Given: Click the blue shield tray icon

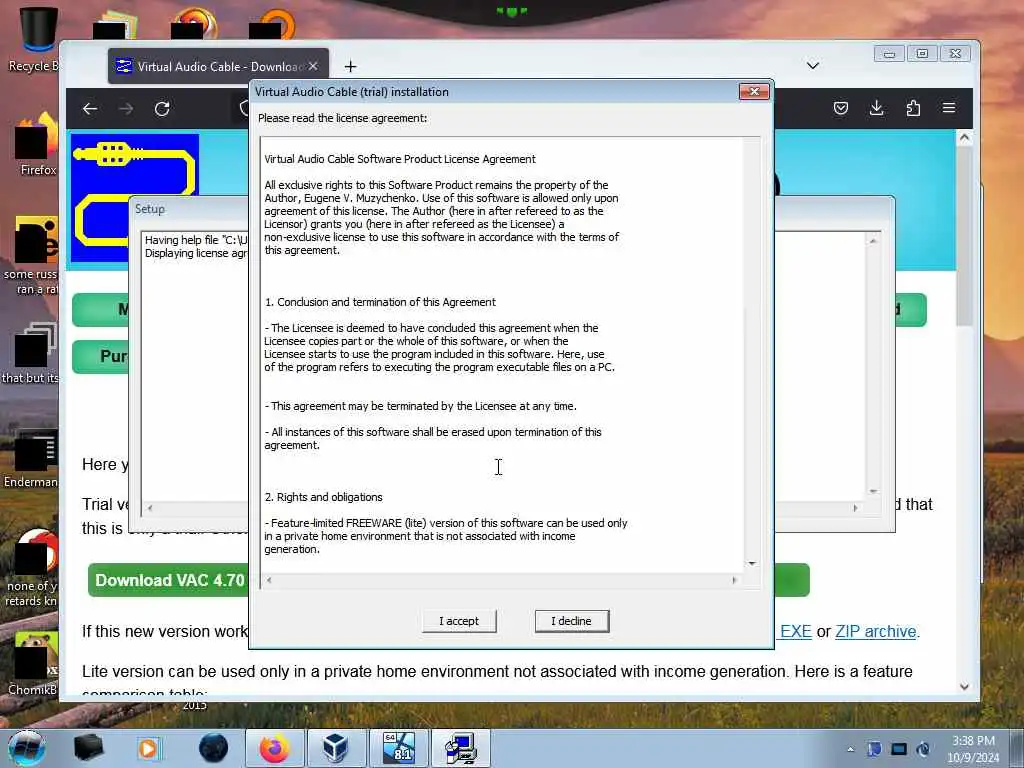Looking at the screenshot, I should [x=874, y=749].
